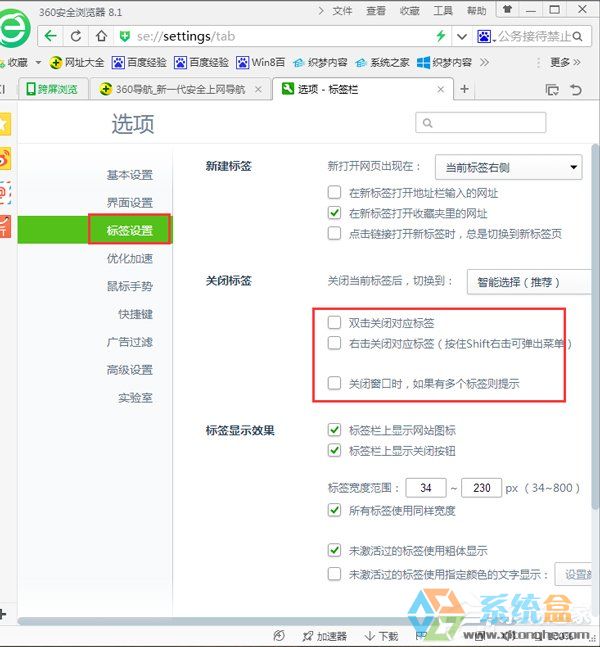
Task: Open the 智能选择（推荐）dropdown
Action: click(x=529, y=282)
